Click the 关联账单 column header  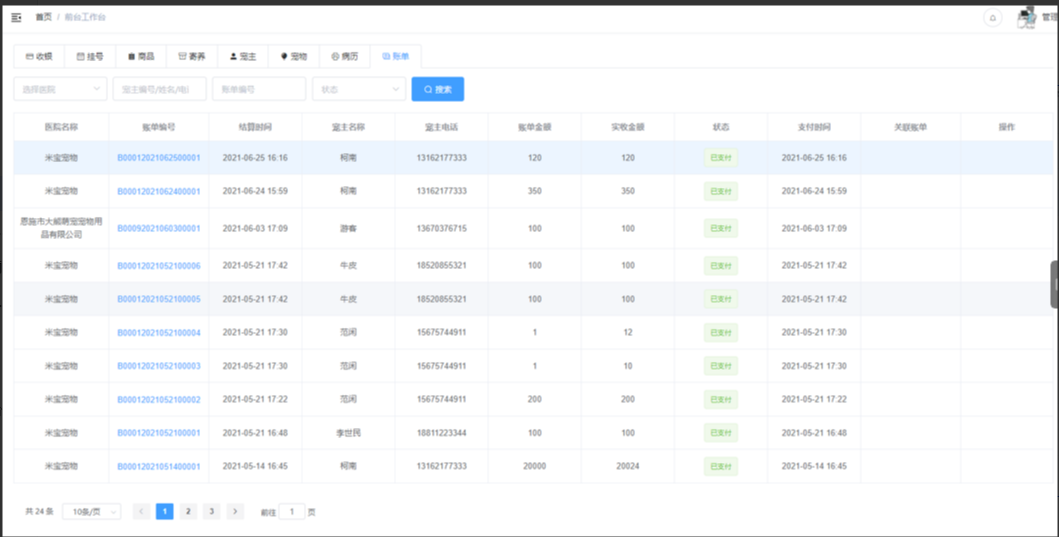pyautogui.click(x=910, y=127)
